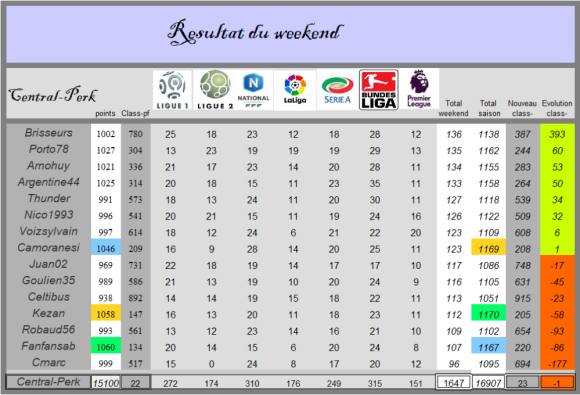580x395 pixels.
Task: Select the National league logo
Action: click(253, 90)
